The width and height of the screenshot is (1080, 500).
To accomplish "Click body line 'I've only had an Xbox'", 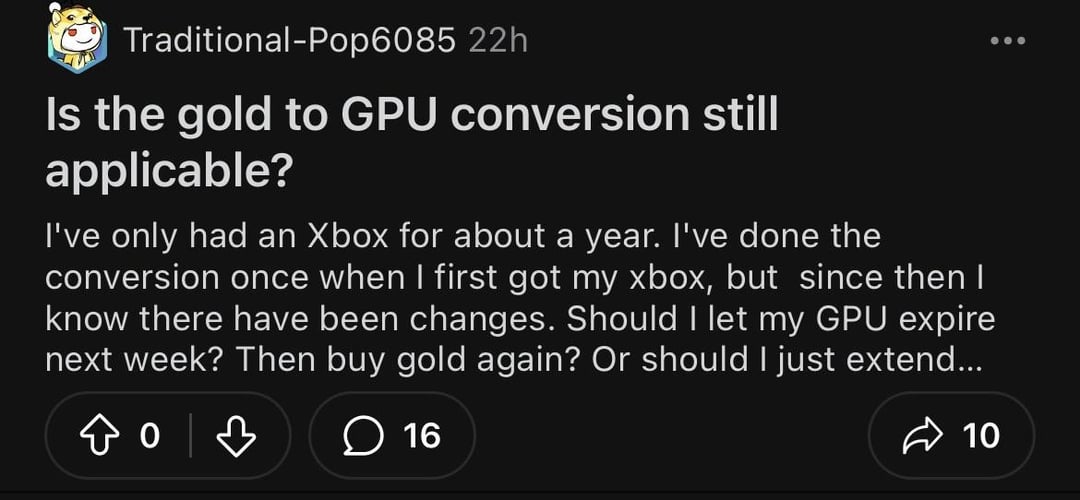I will tap(235, 237).
